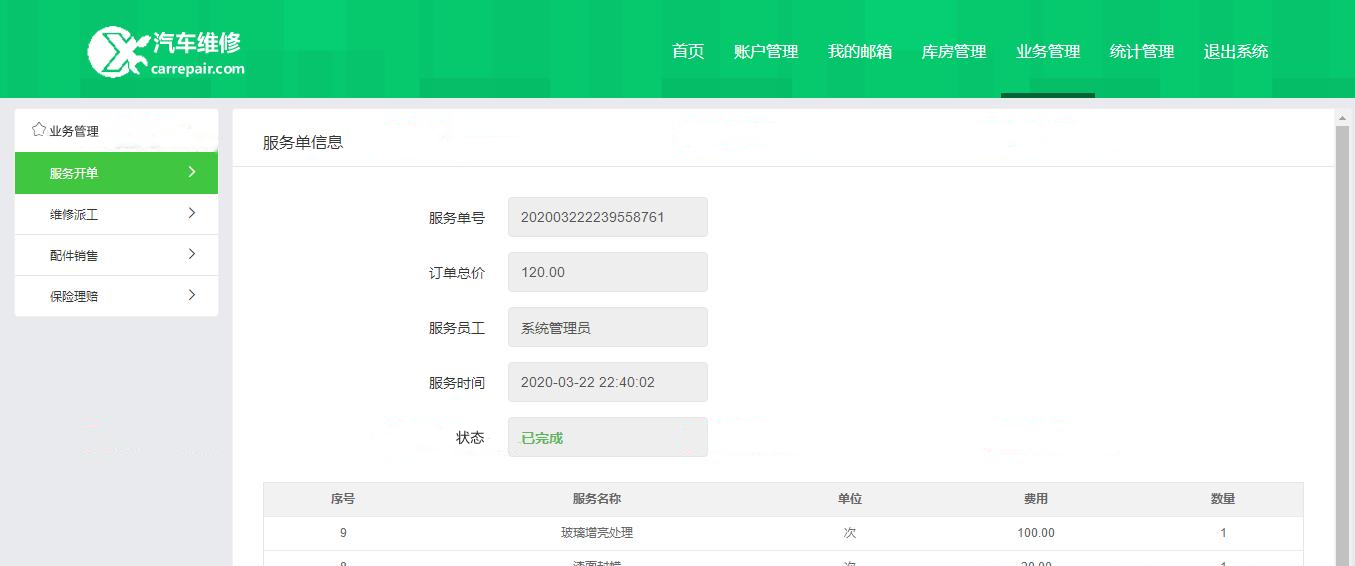
Task: Expand the chevron on 配件销售 row
Action: point(192,254)
